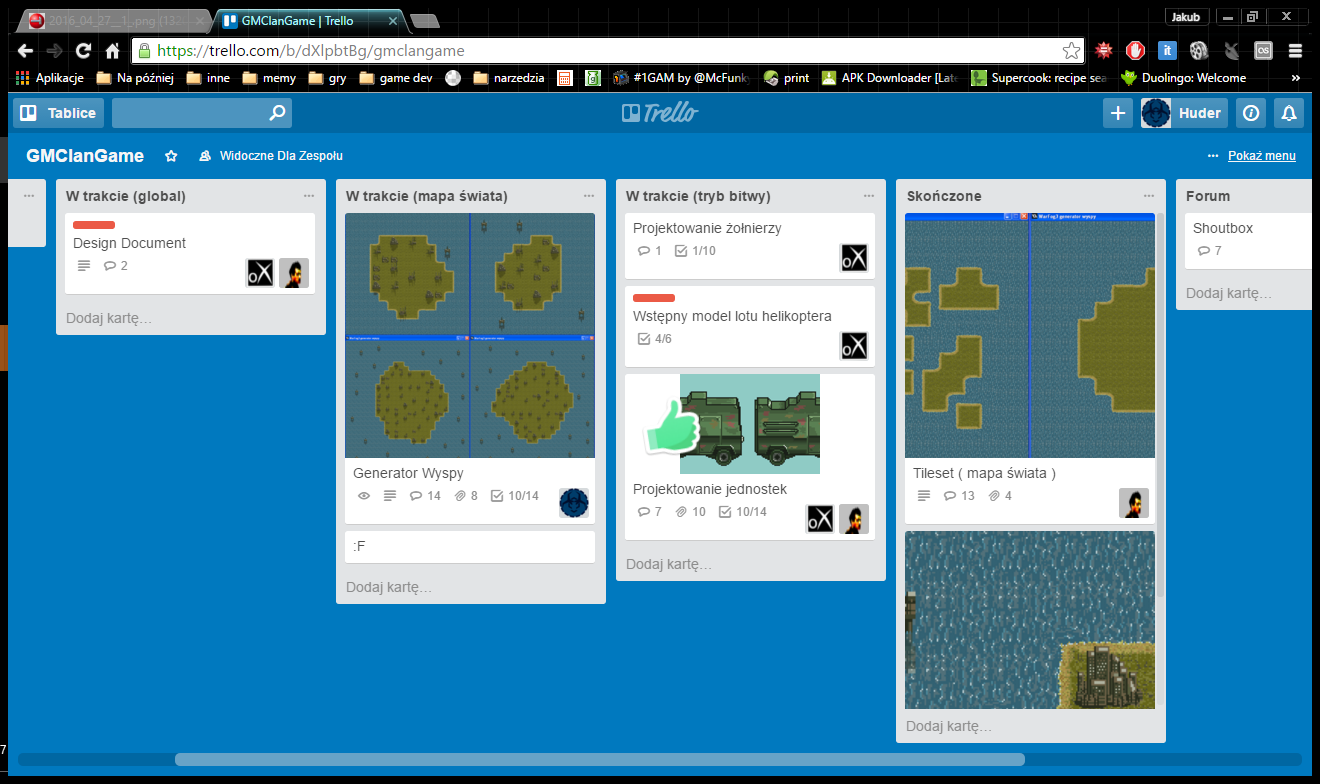Click the Pokaż menu link
This screenshot has height=784, width=1320.
[x=1261, y=156]
